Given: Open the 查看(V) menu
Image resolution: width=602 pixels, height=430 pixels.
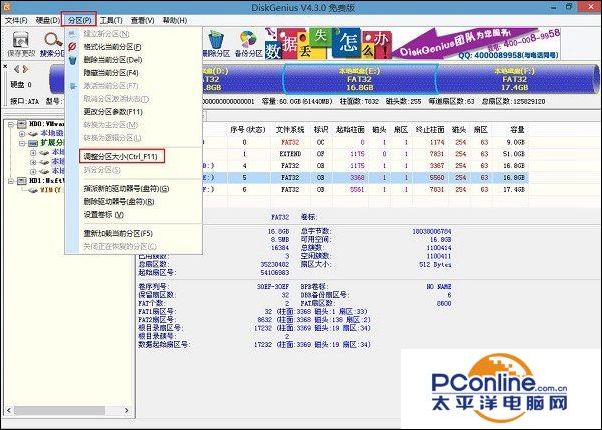Looking at the screenshot, I should [x=142, y=20].
